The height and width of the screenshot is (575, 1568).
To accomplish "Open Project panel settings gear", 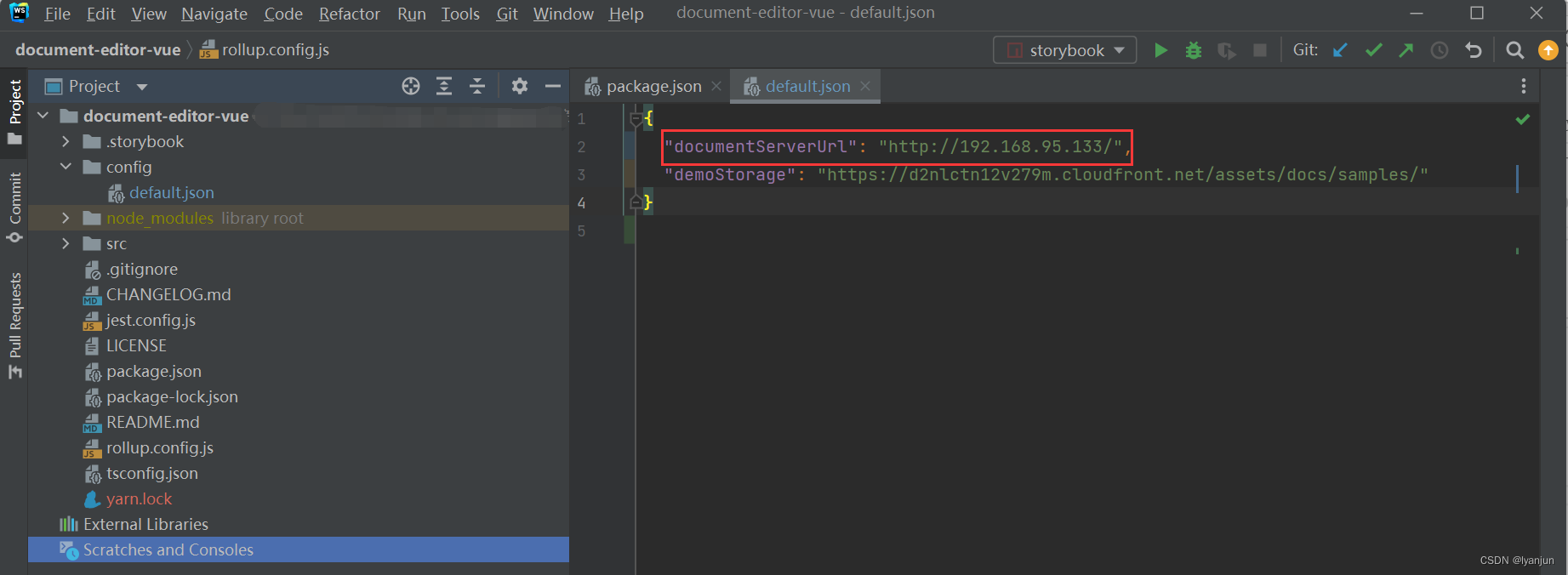I will coord(520,86).
